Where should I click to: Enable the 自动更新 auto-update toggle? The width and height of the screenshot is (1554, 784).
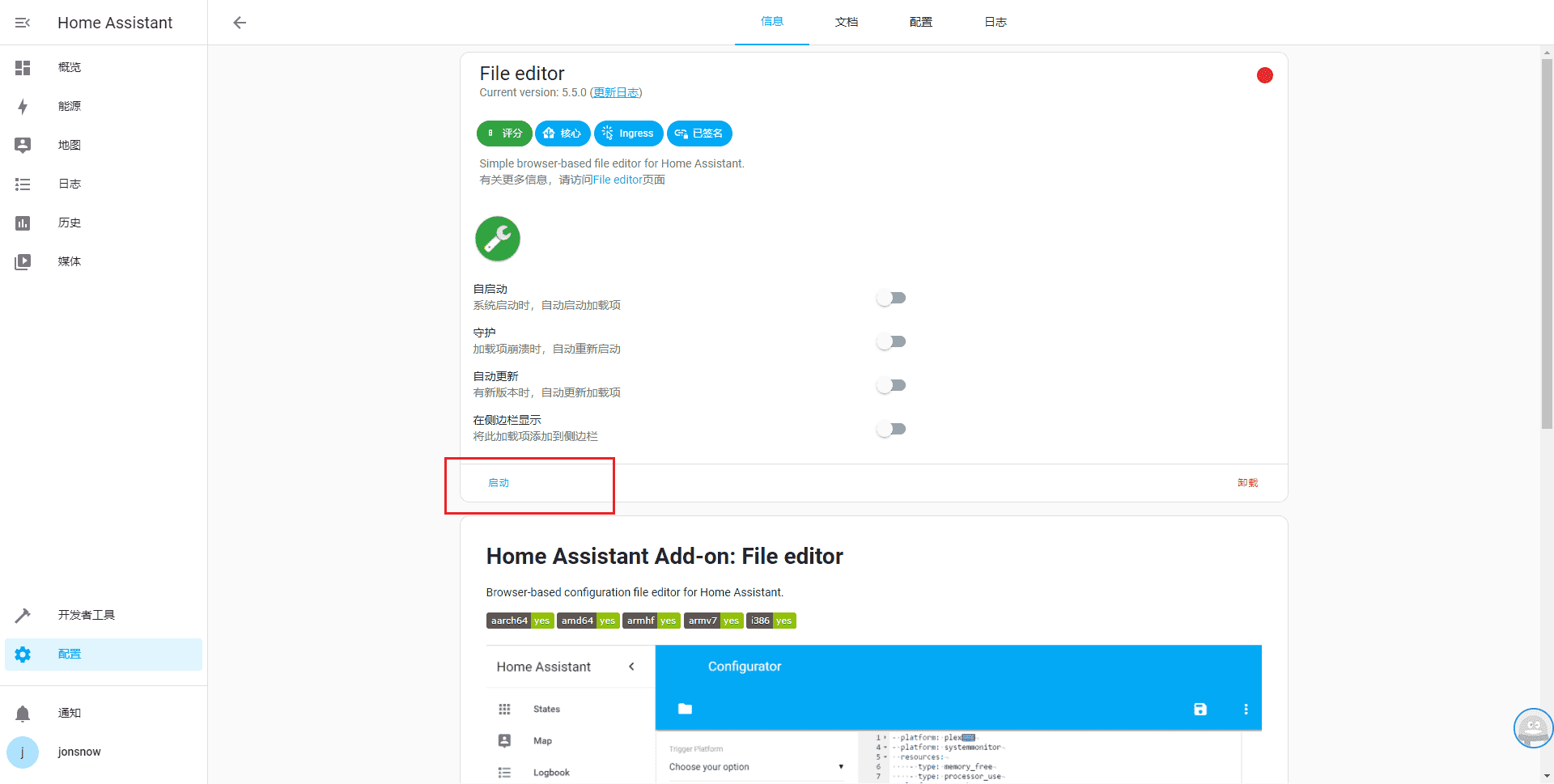(890, 385)
